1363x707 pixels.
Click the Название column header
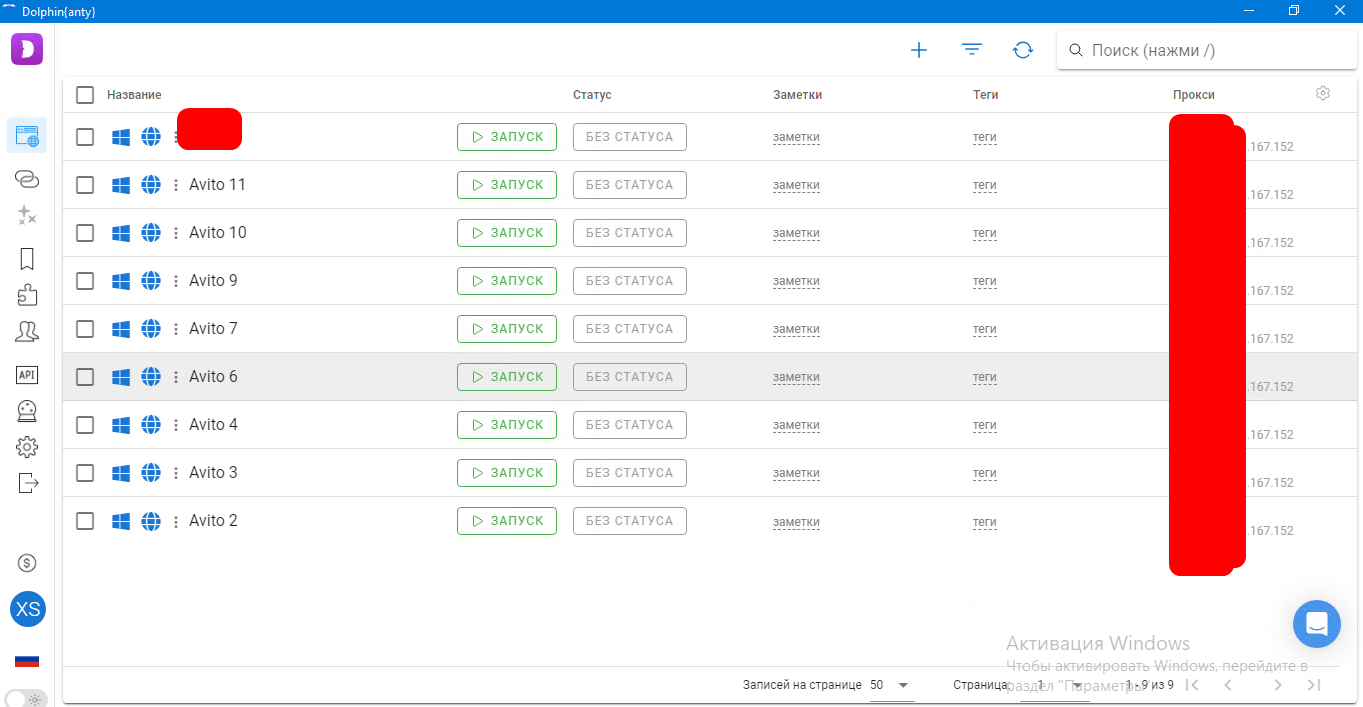point(134,95)
